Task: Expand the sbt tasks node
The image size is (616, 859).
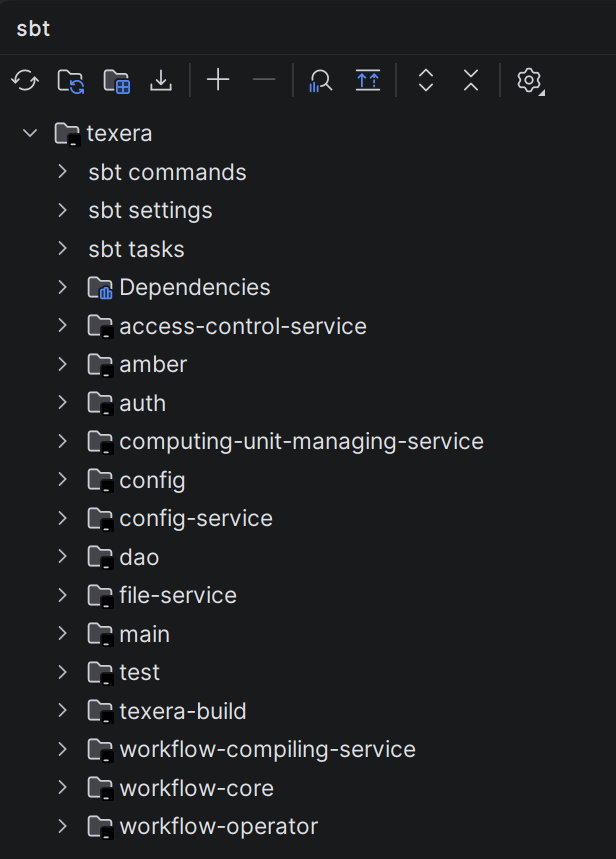Action: pyautogui.click(x=62, y=249)
